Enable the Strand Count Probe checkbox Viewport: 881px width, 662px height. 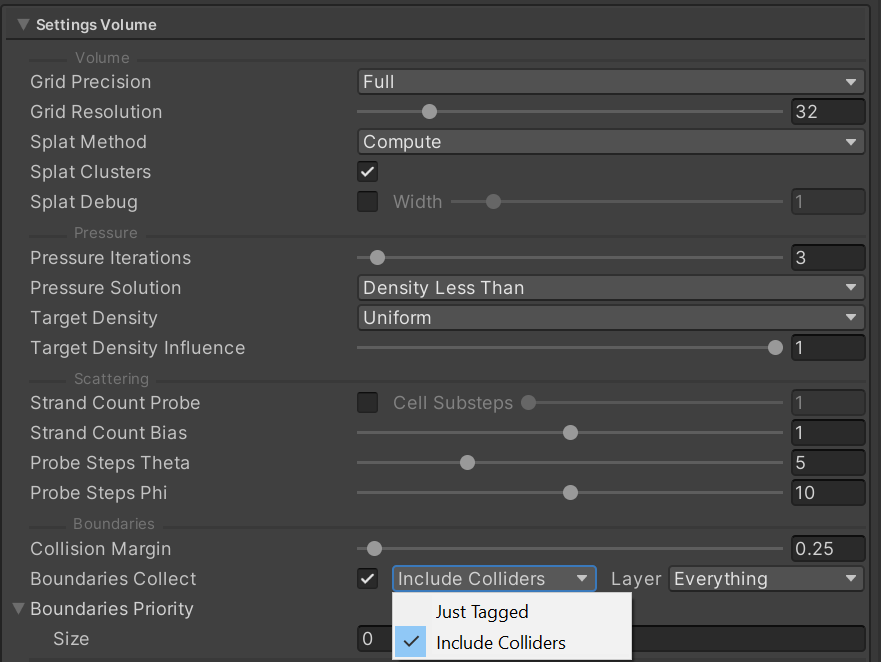click(368, 403)
